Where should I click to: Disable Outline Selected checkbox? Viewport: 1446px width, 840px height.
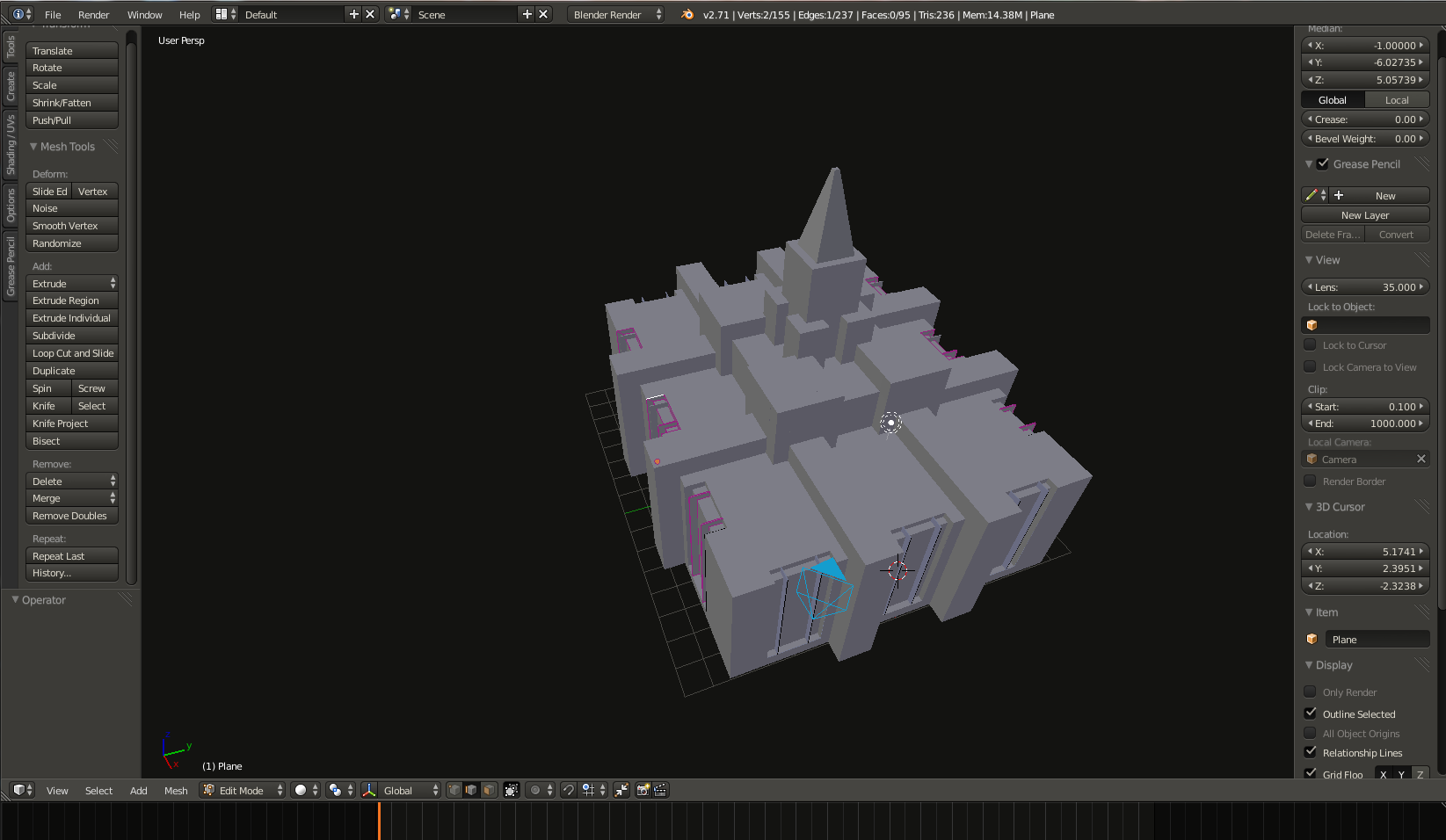click(1311, 713)
